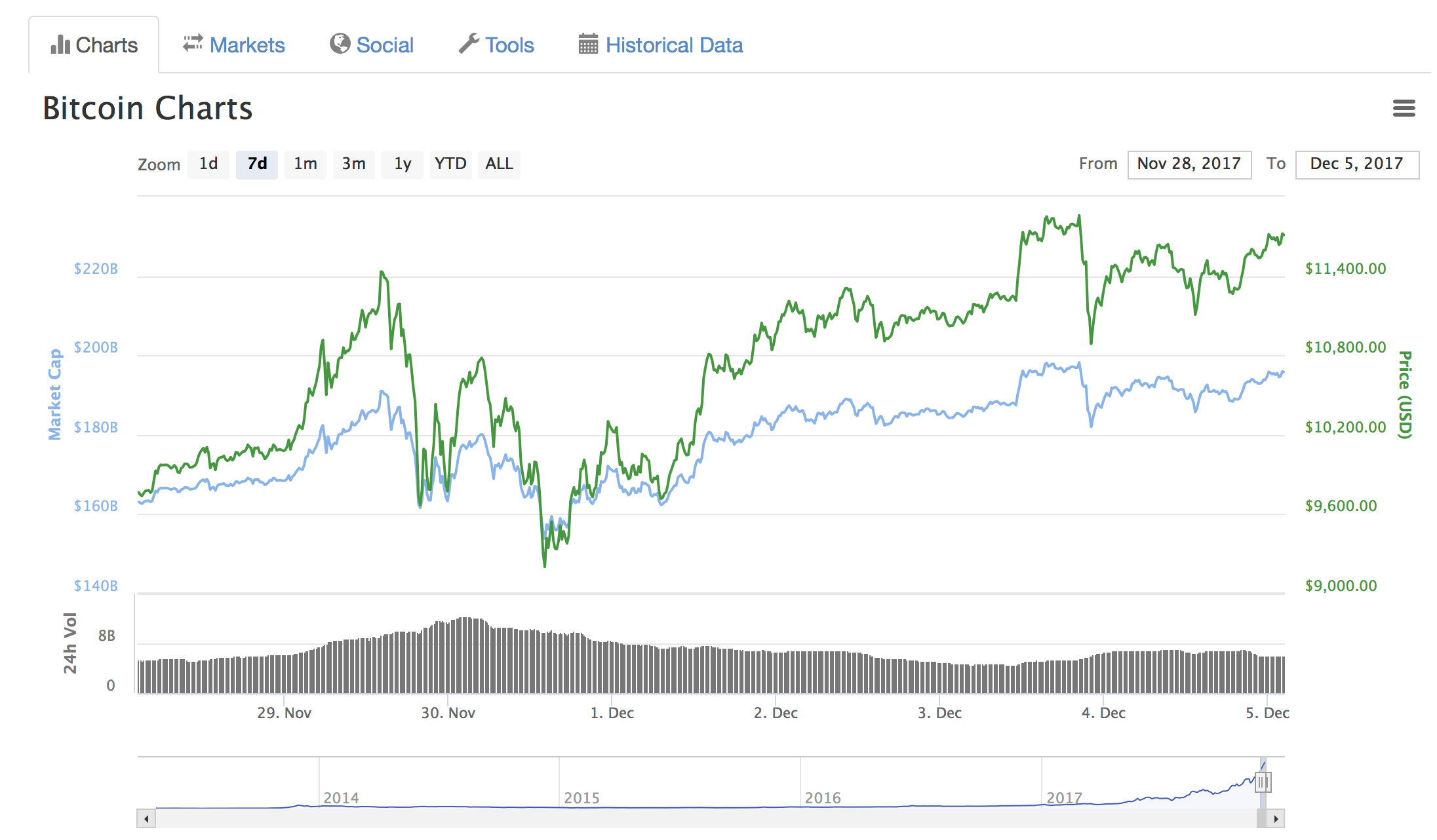The height and width of the screenshot is (840, 1437).
Task: Select the 7d zoom range
Action: tap(257, 164)
